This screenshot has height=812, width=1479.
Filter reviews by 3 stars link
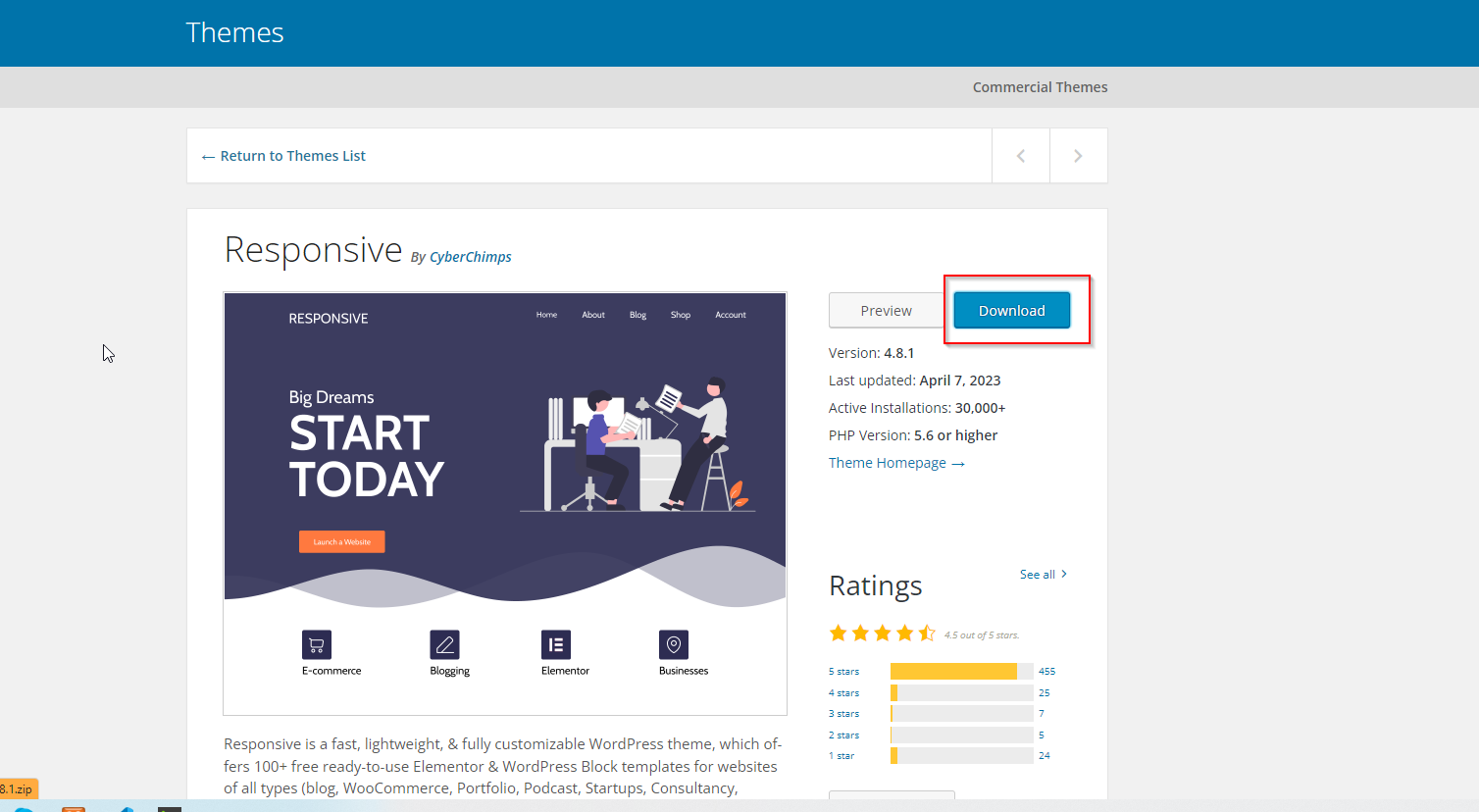pyautogui.click(x=843, y=714)
